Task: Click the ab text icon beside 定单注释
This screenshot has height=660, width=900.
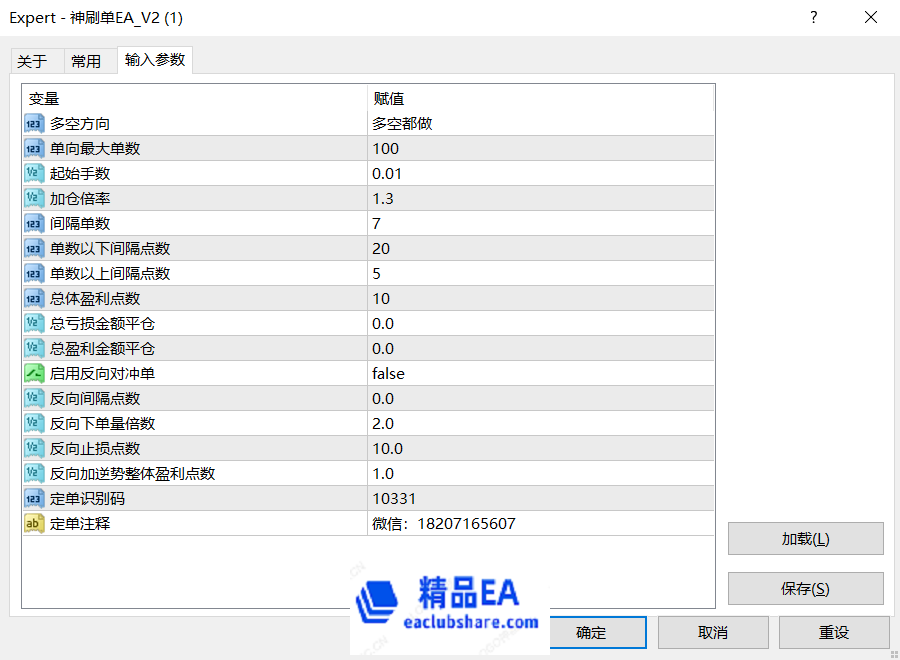Action: [x=33, y=523]
